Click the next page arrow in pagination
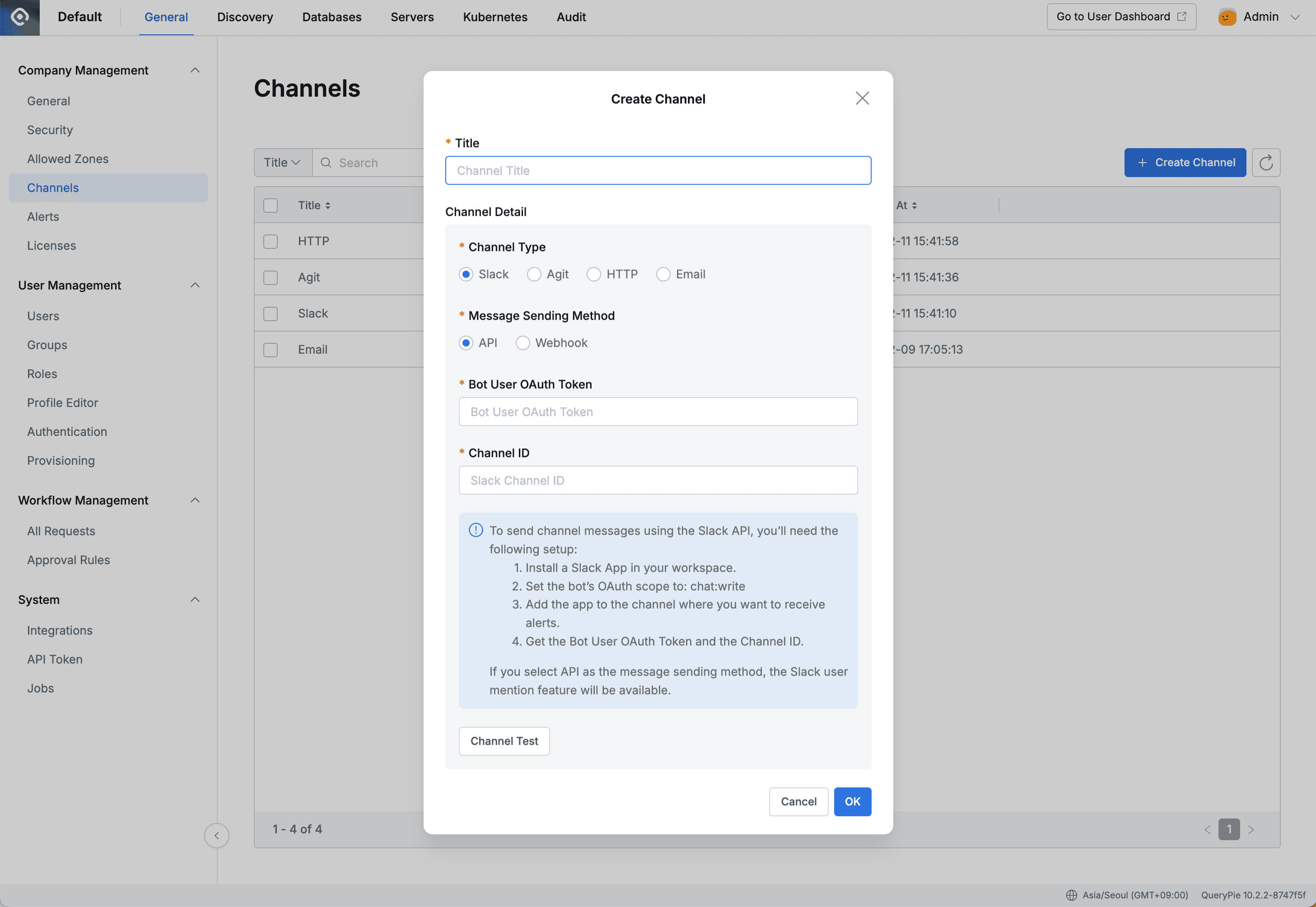The image size is (1316, 907). pyautogui.click(x=1252, y=829)
